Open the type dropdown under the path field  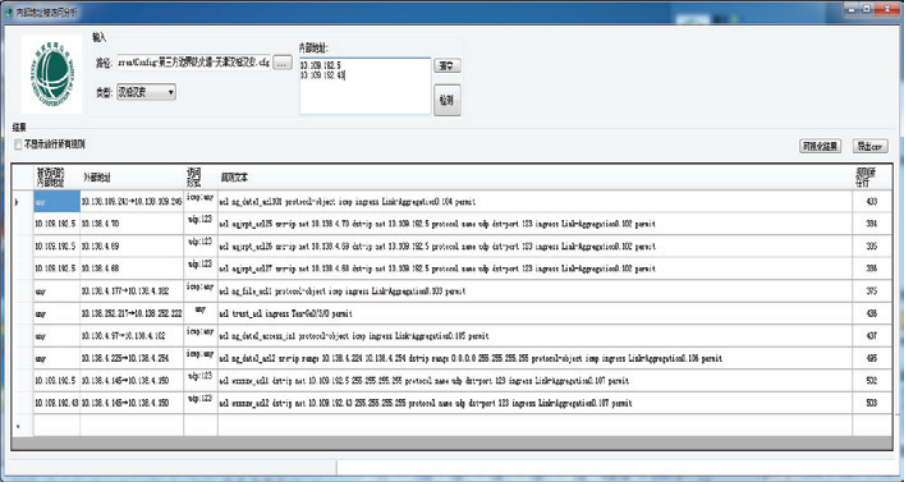pyautogui.click(x=147, y=92)
